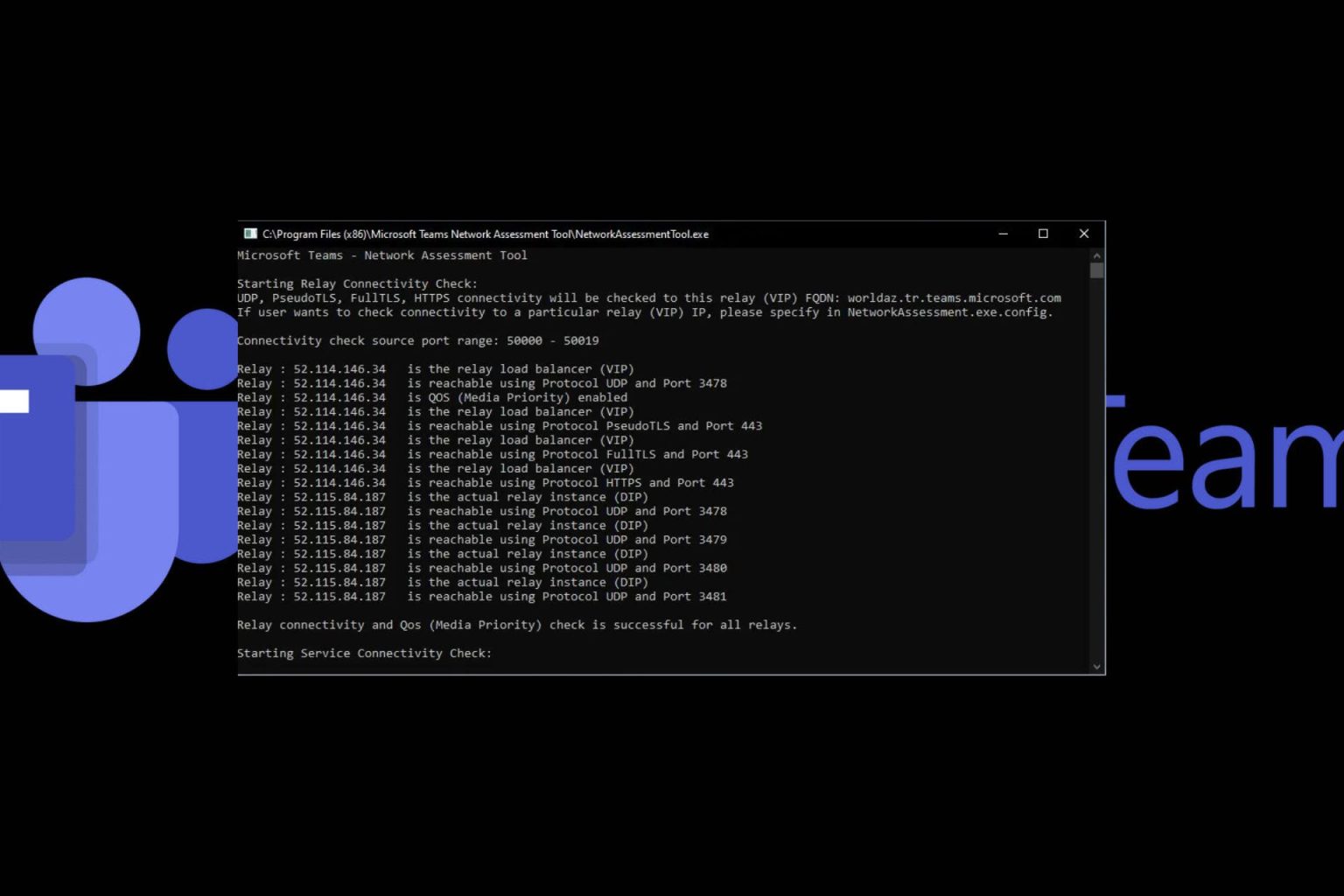1344x896 pixels.
Task: Click 'Protocol UDP and Port 3479' line
Action: coord(482,540)
